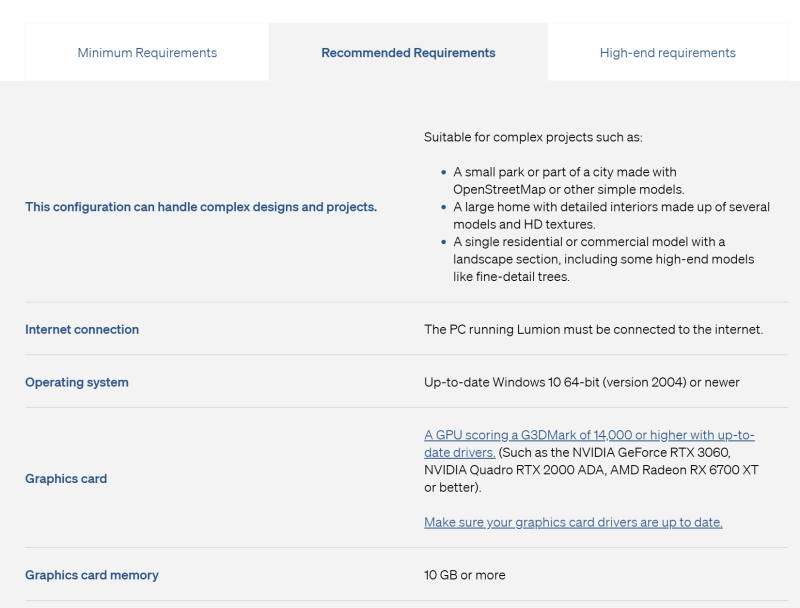
Task: Click the single residential or commercial model bullet
Action: [603, 259]
